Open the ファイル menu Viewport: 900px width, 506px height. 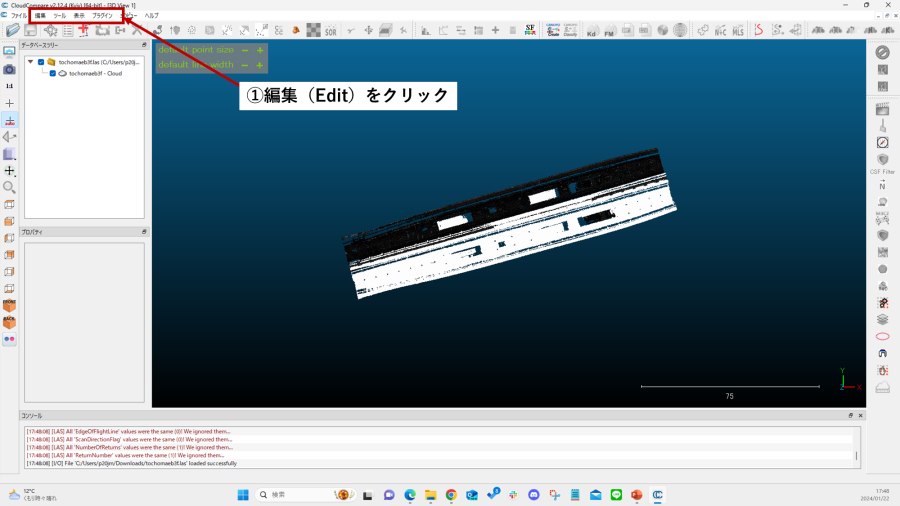18,15
